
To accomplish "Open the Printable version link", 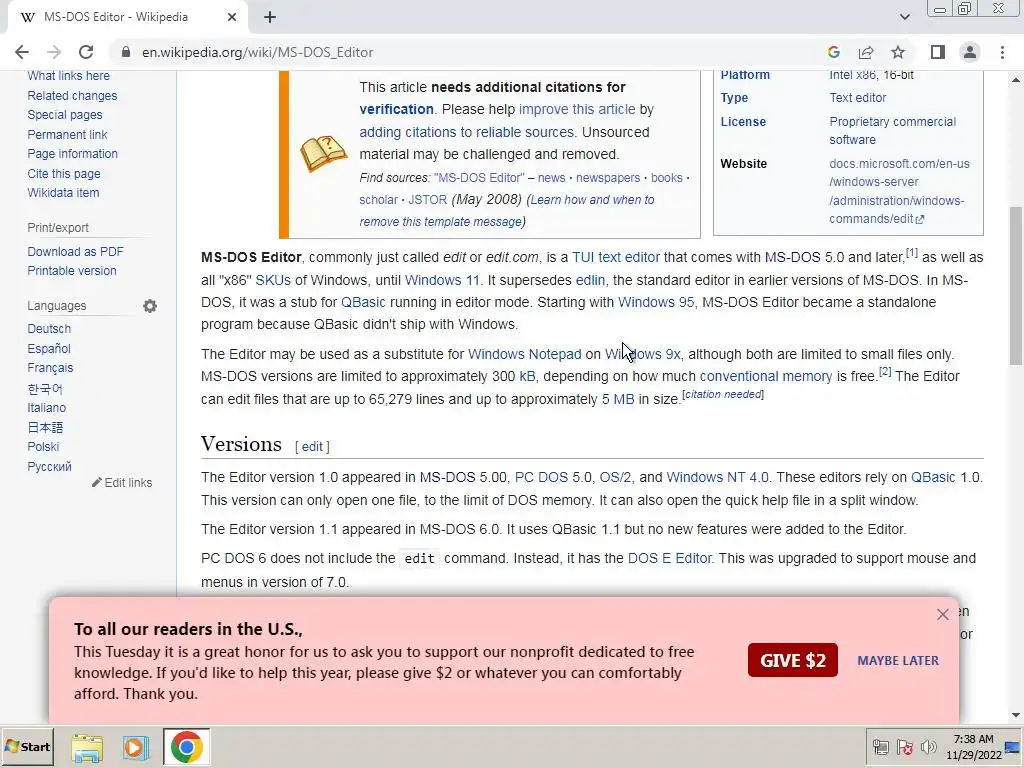I will coord(72,270).
